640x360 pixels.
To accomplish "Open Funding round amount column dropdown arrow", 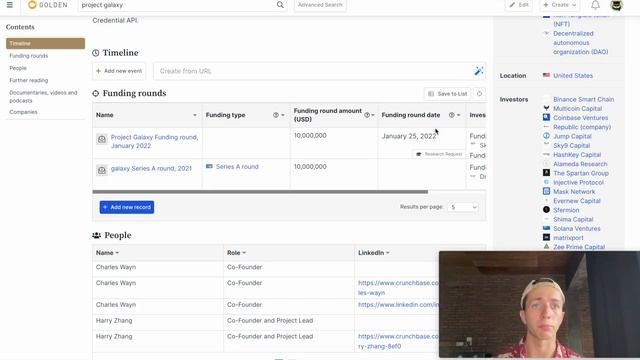I will pyautogui.click(x=373, y=115).
